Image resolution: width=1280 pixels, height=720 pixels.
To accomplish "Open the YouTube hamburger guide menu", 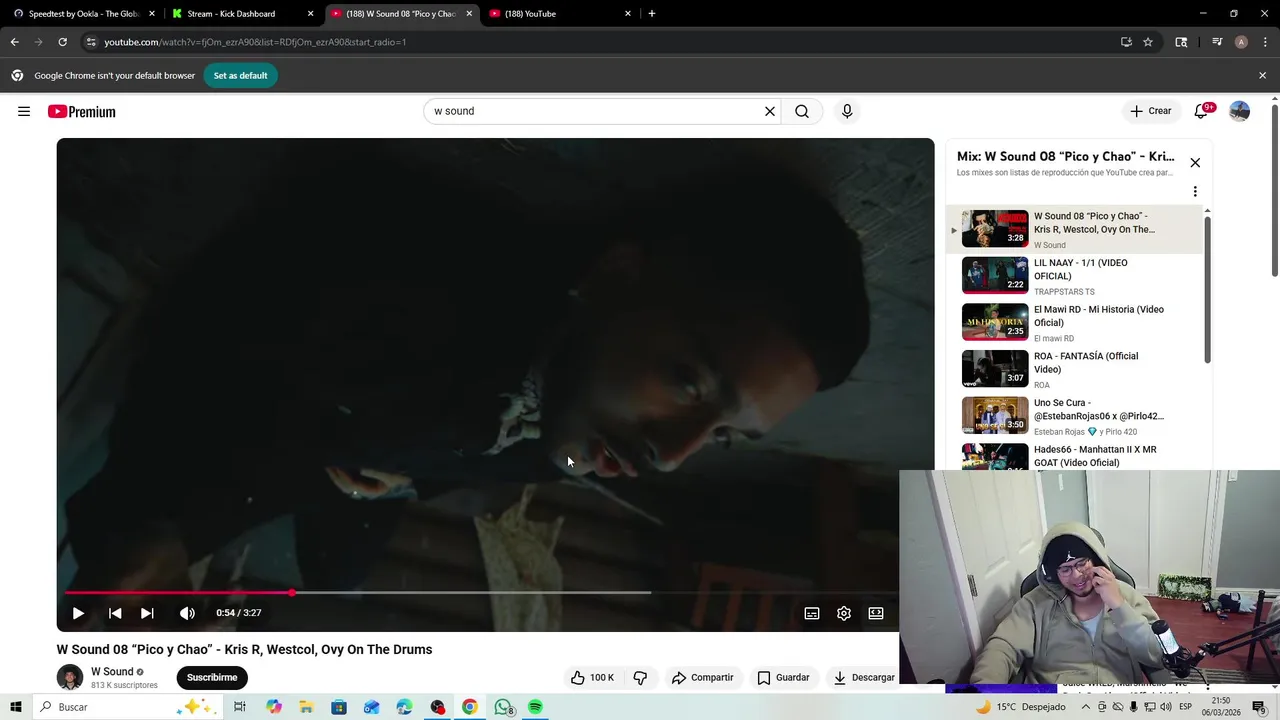I will (x=24, y=111).
